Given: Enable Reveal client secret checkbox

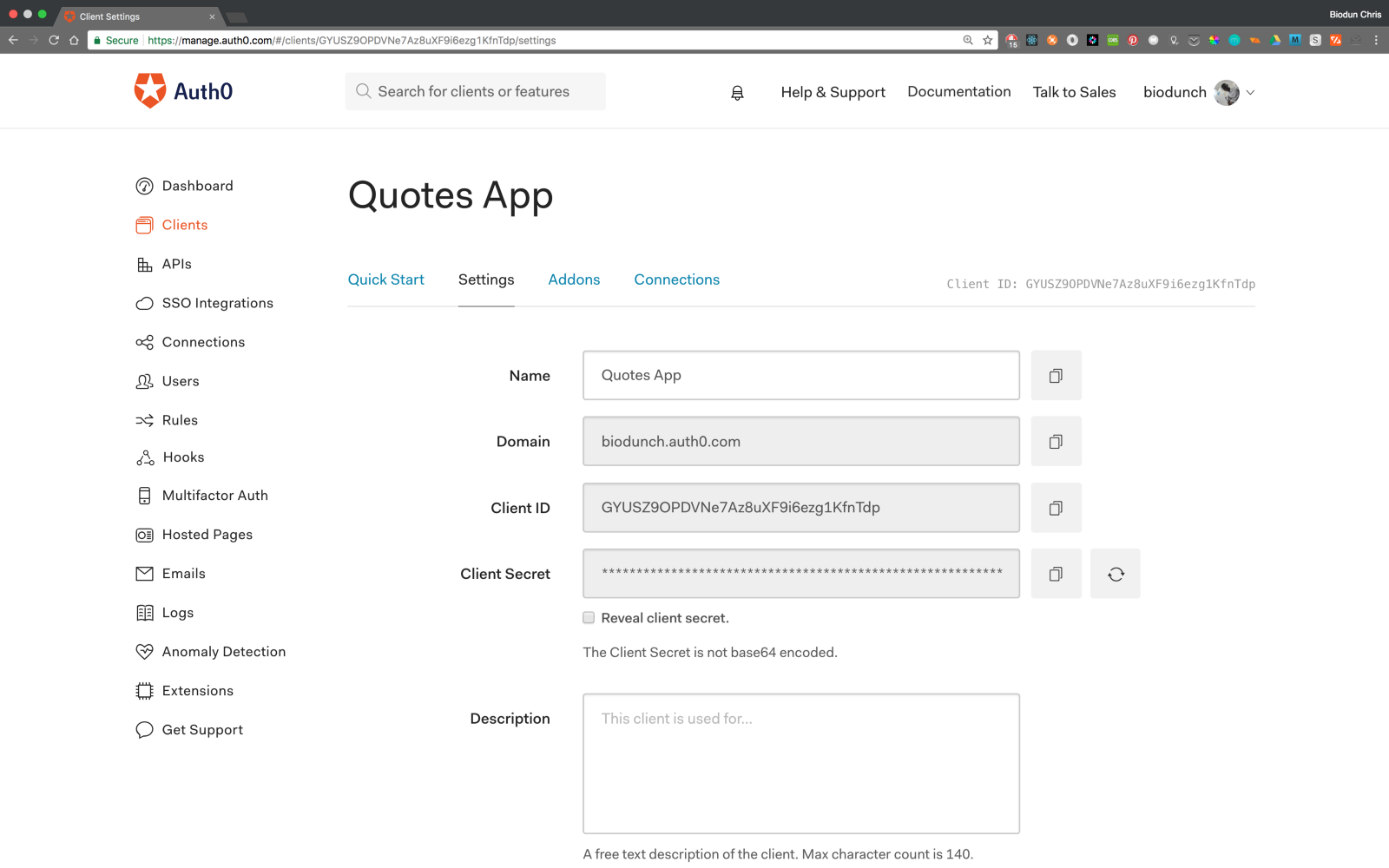Looking at the screenshot, I should click(x=589, y=618).
